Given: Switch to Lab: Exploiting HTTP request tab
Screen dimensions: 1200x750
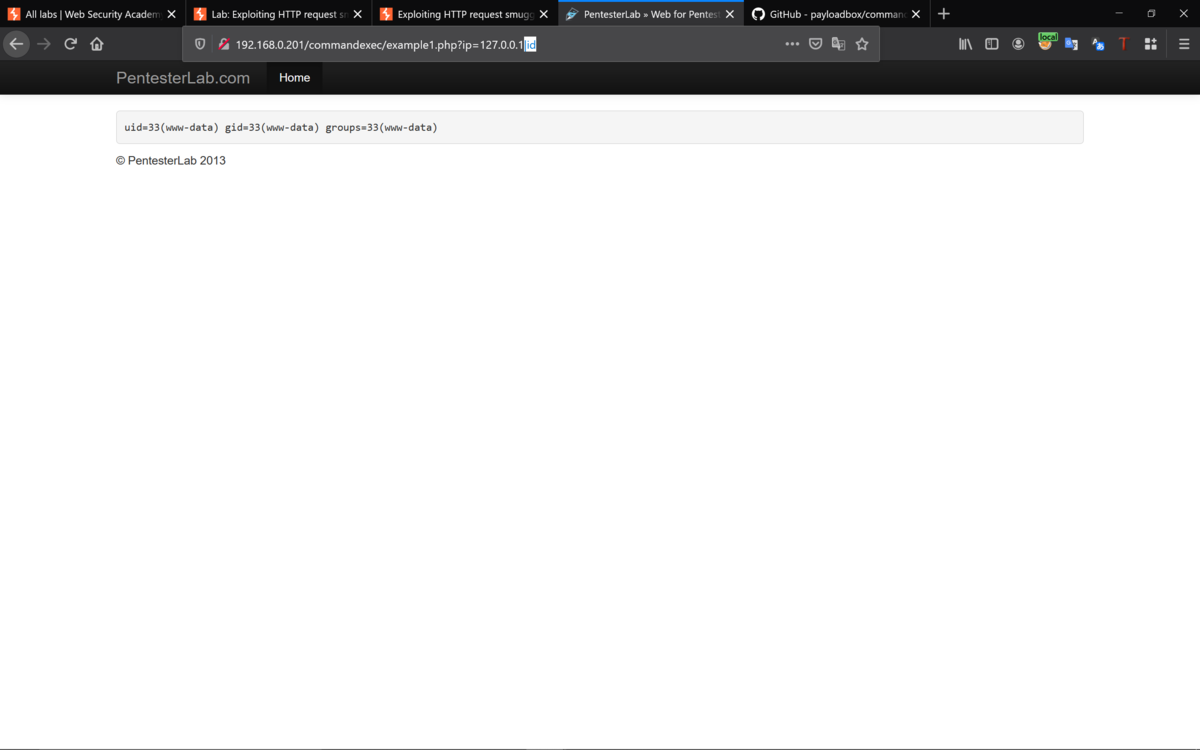Looking at the screenshot, I should tap(279, 14).
